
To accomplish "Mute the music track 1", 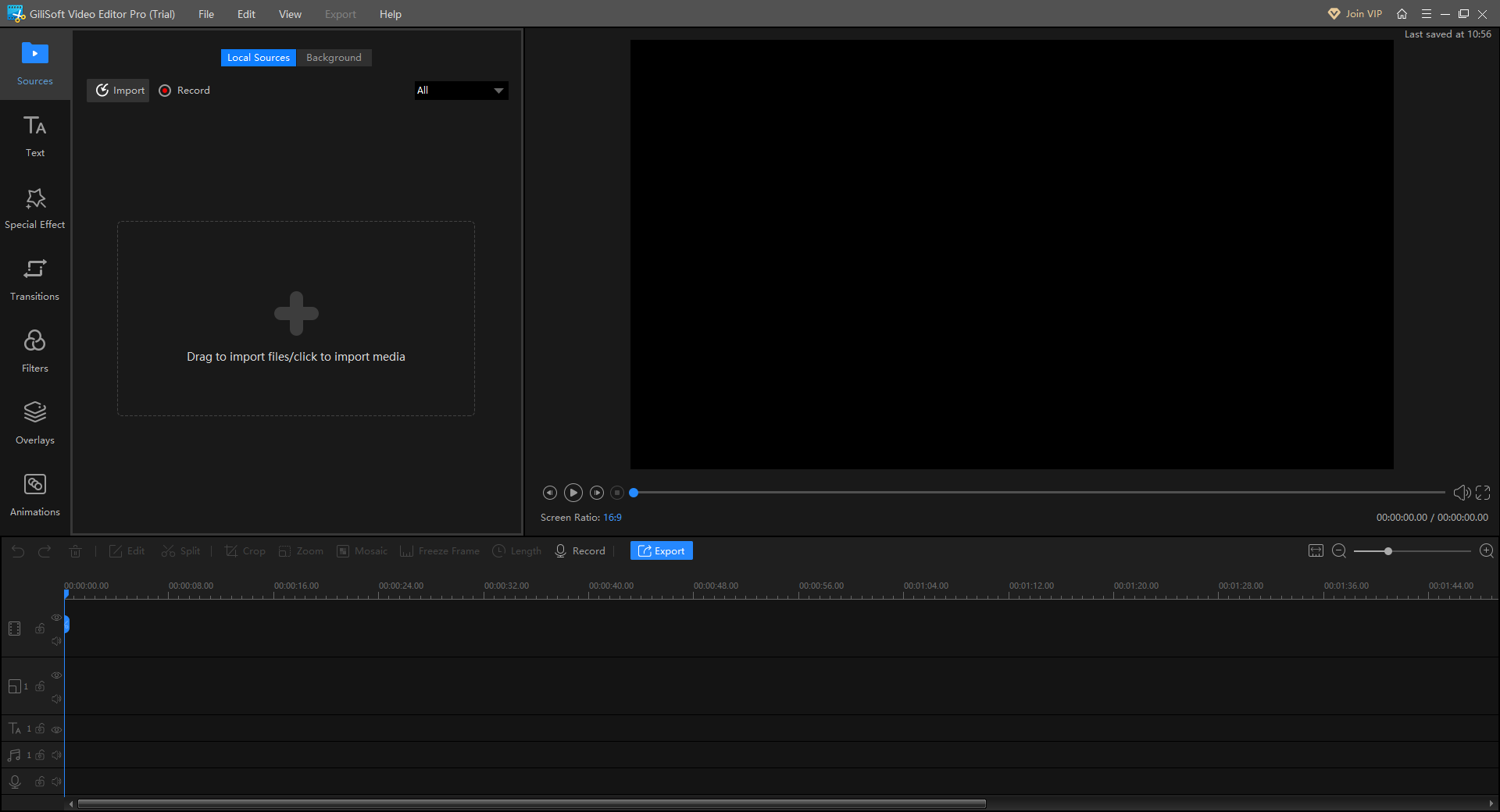I will tap(56, 755).
